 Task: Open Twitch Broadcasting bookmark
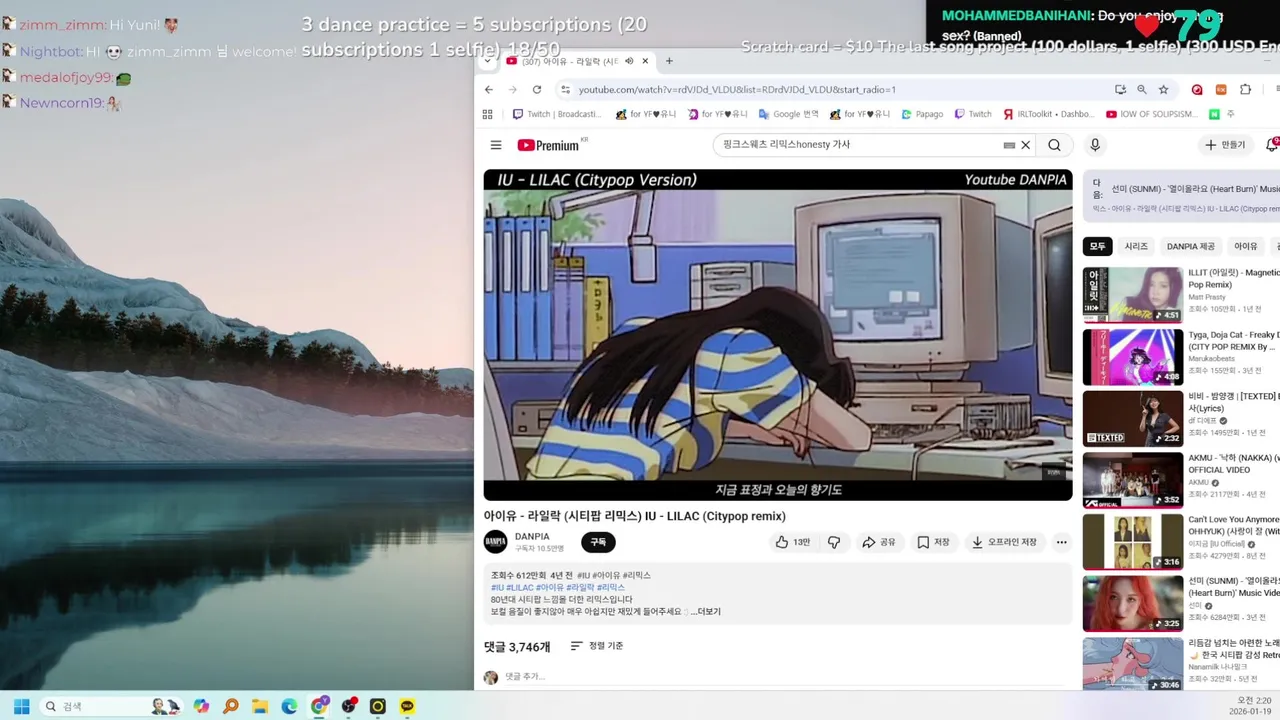556,114
